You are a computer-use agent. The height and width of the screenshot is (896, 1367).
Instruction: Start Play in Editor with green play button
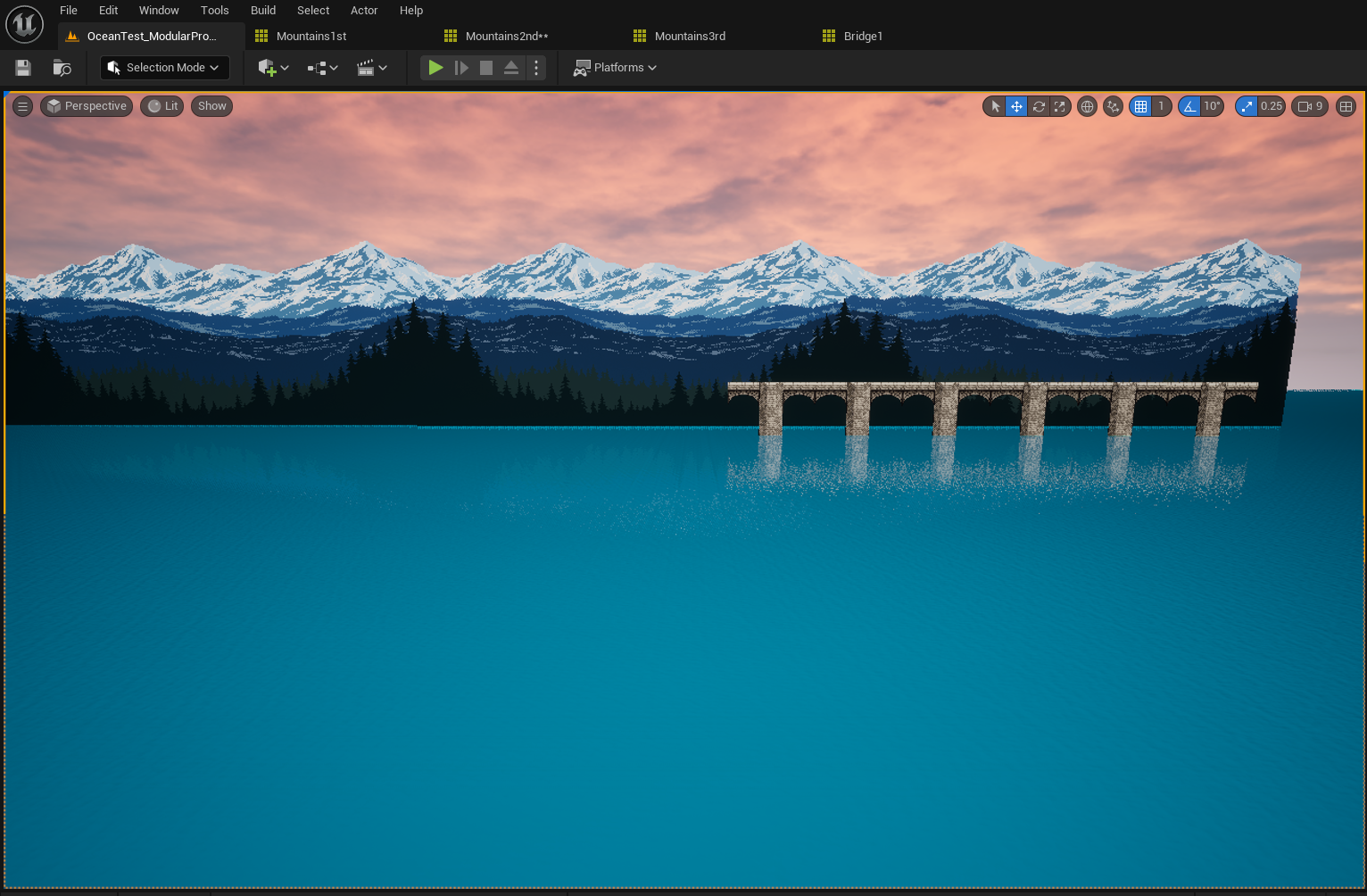pos(435,68)
